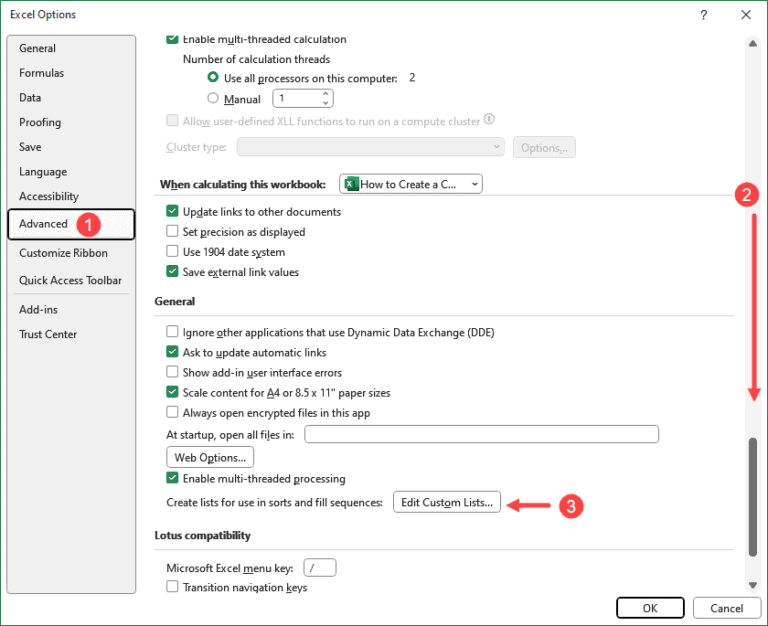
Task: Open the Formulas options category
Action: click(x=41, y=73)
